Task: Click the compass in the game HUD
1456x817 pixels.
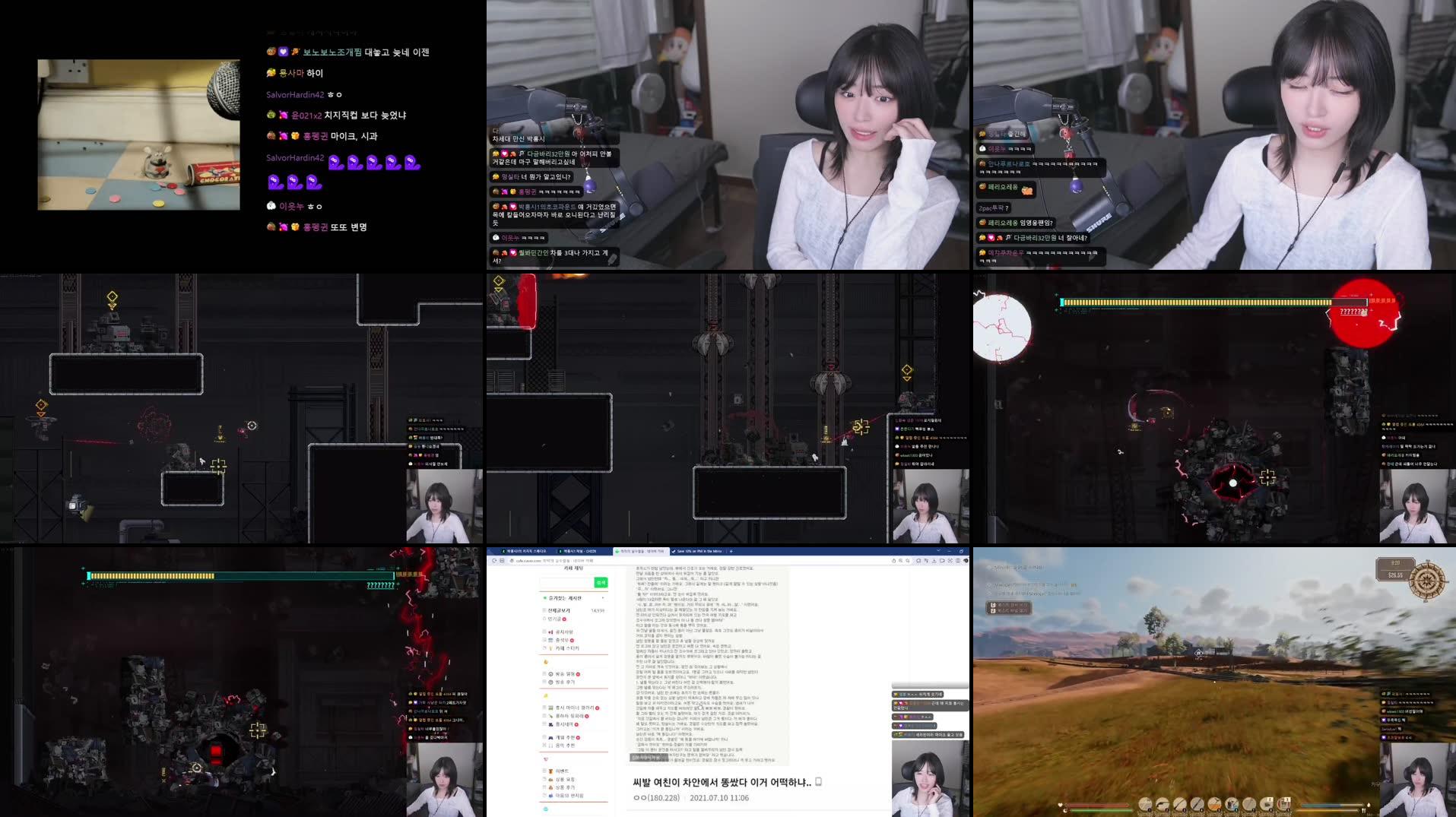Action: [x=1427, y=580]
